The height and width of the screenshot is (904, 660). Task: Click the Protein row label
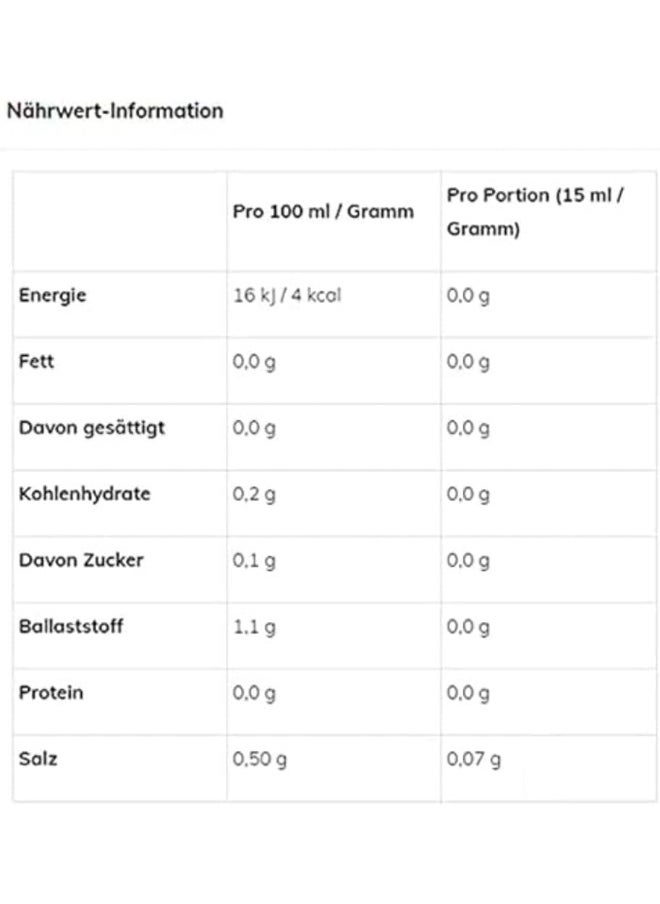[51, 692]
